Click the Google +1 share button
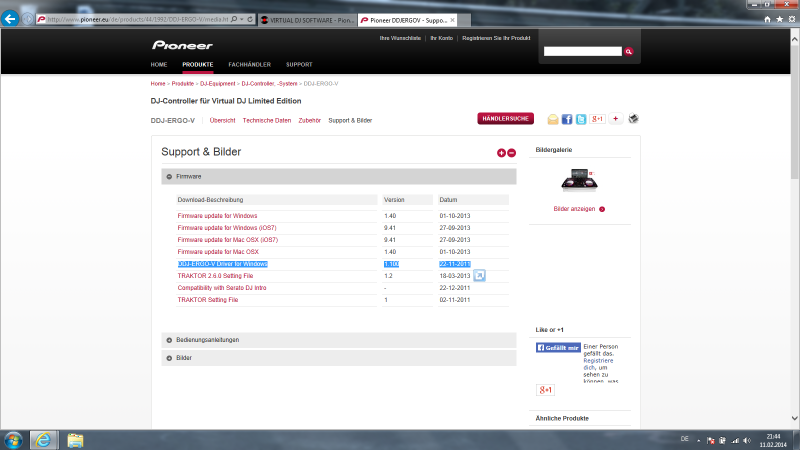The width and height of the screenshot is (800, 450). point(597,119)
